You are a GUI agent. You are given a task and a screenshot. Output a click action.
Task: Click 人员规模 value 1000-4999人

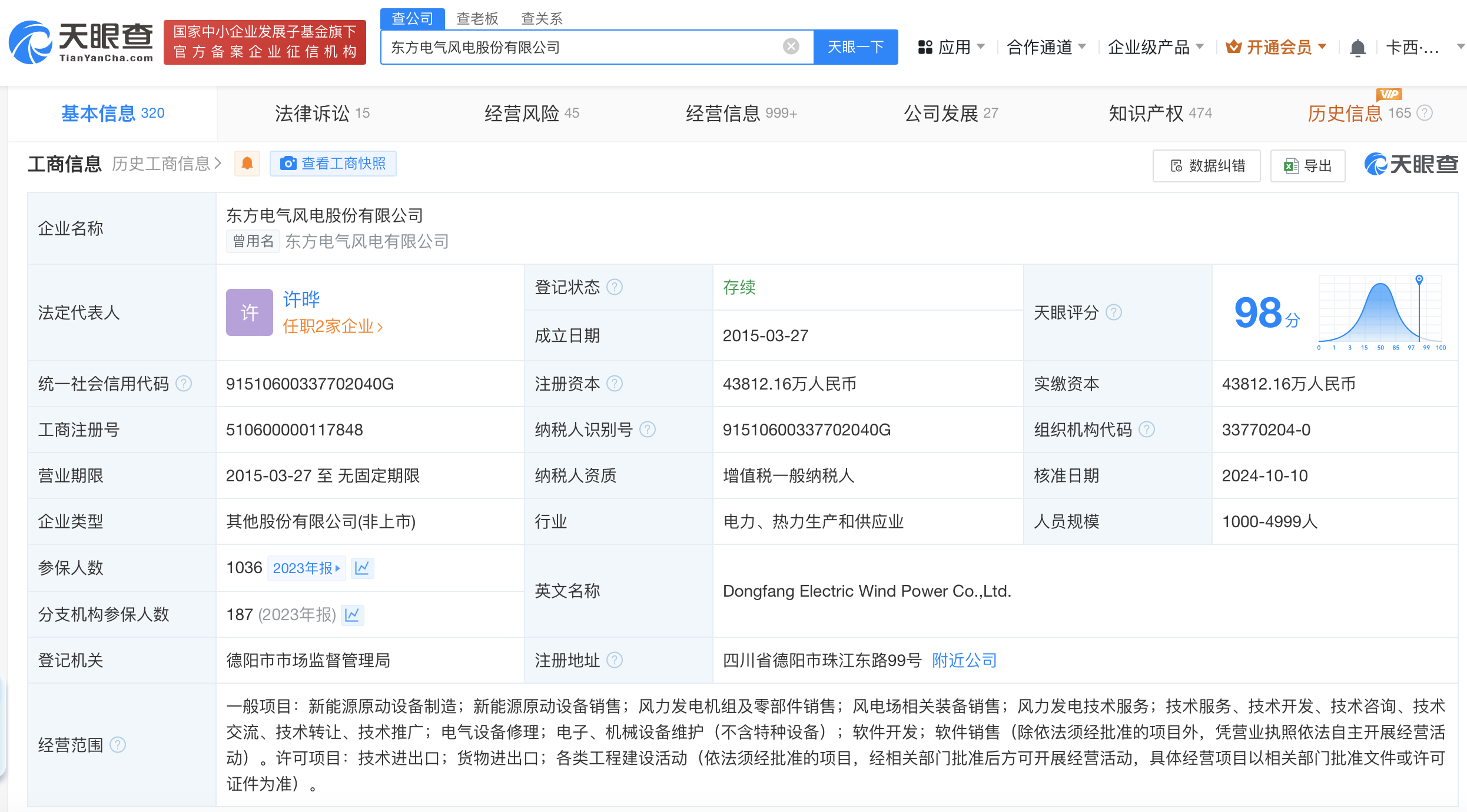pyautogui.click(x=1270, y=521)
